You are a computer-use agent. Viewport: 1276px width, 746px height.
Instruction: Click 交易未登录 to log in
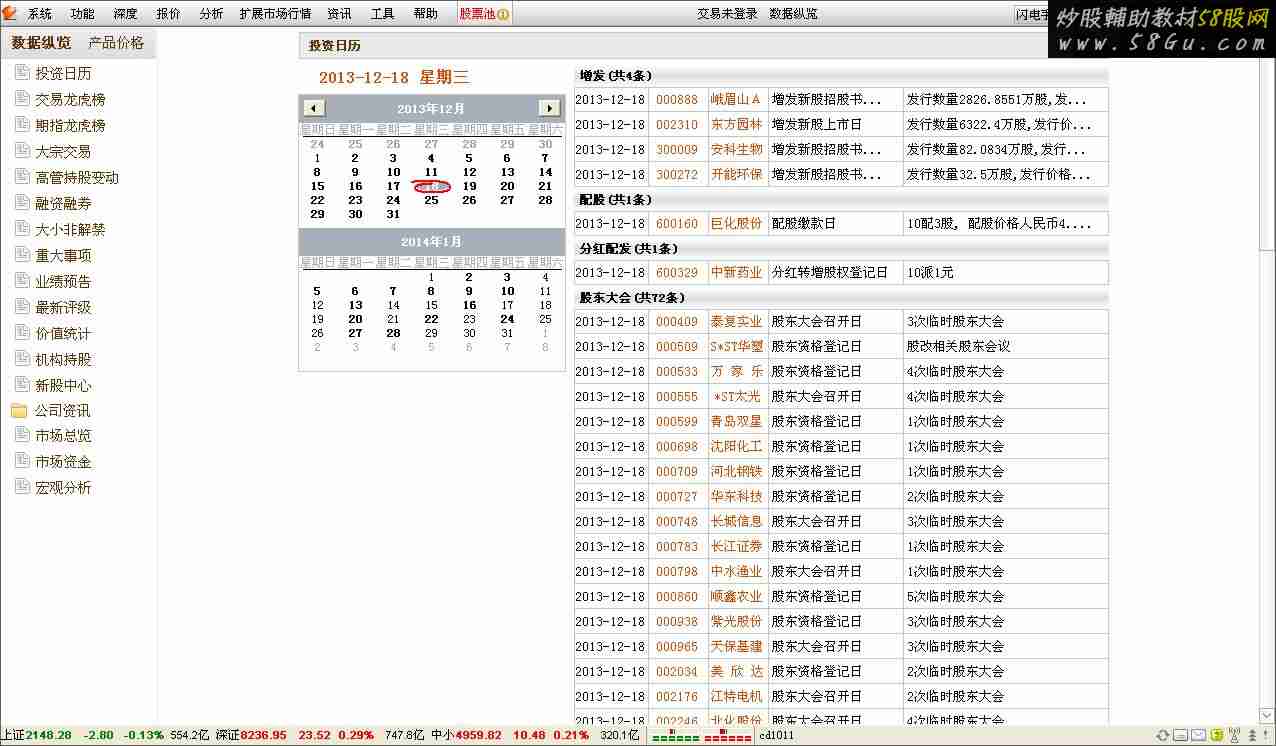[727, 14]
